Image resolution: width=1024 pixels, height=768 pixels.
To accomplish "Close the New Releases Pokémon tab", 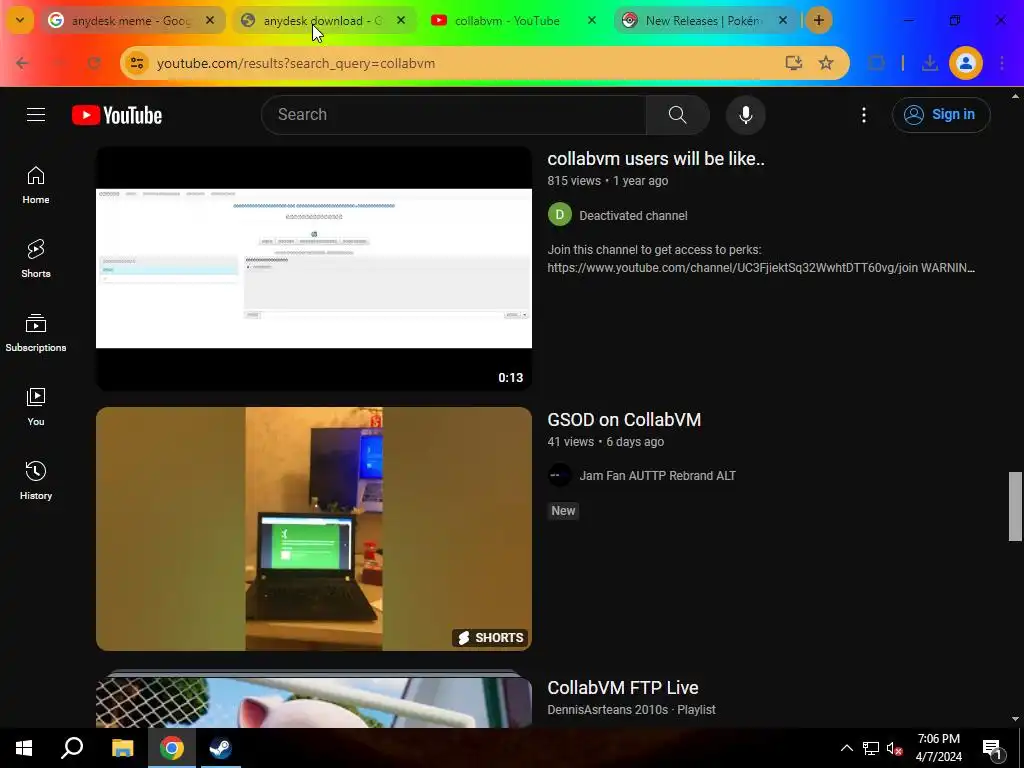I will tap(782, 20).
